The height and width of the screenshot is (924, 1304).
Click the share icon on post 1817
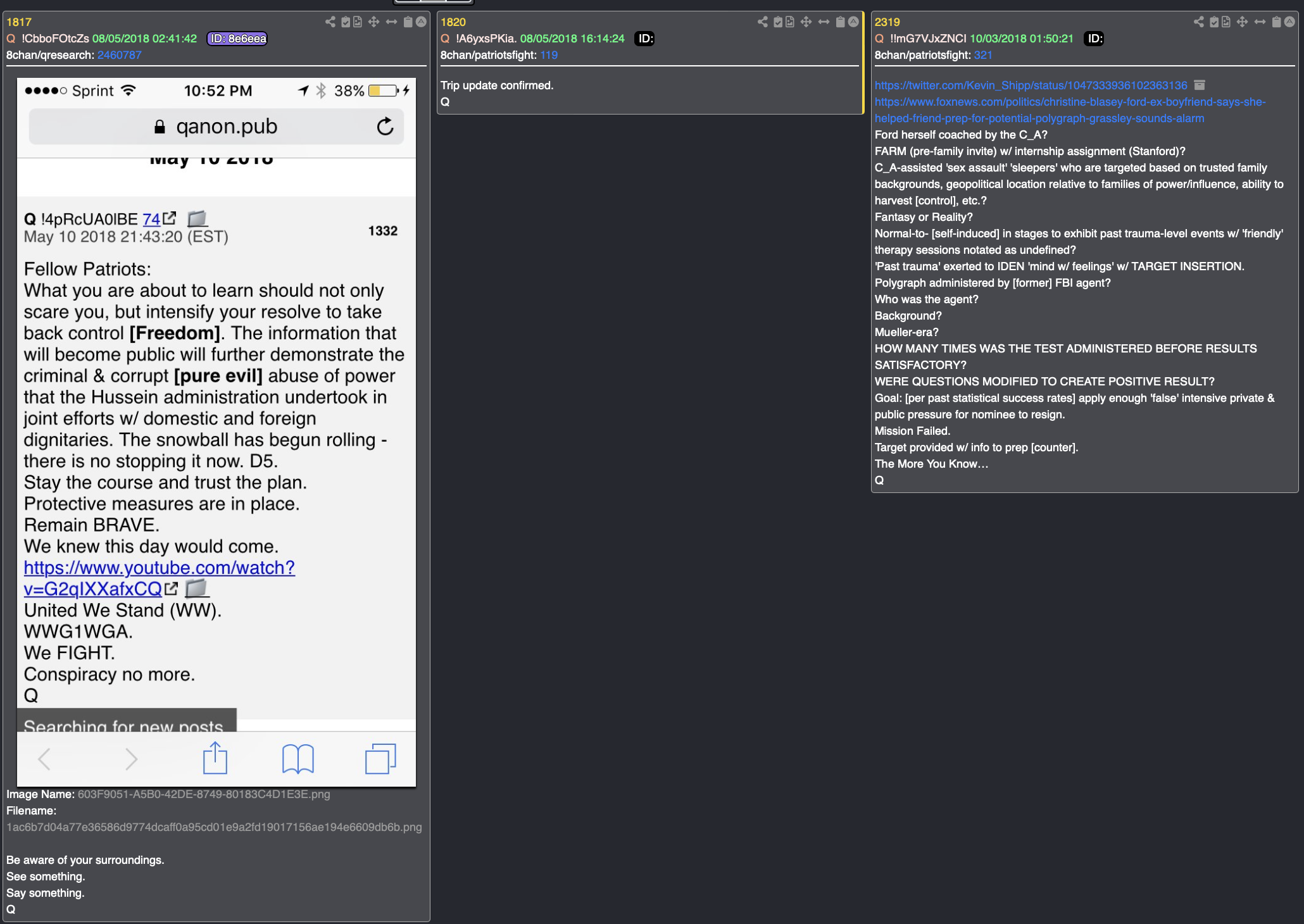pos(330,22)
